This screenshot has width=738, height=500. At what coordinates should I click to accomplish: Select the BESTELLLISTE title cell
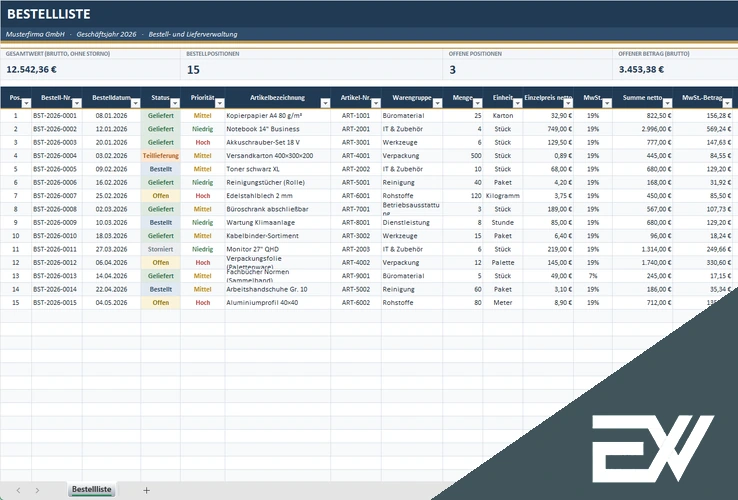tap(48, 14)
